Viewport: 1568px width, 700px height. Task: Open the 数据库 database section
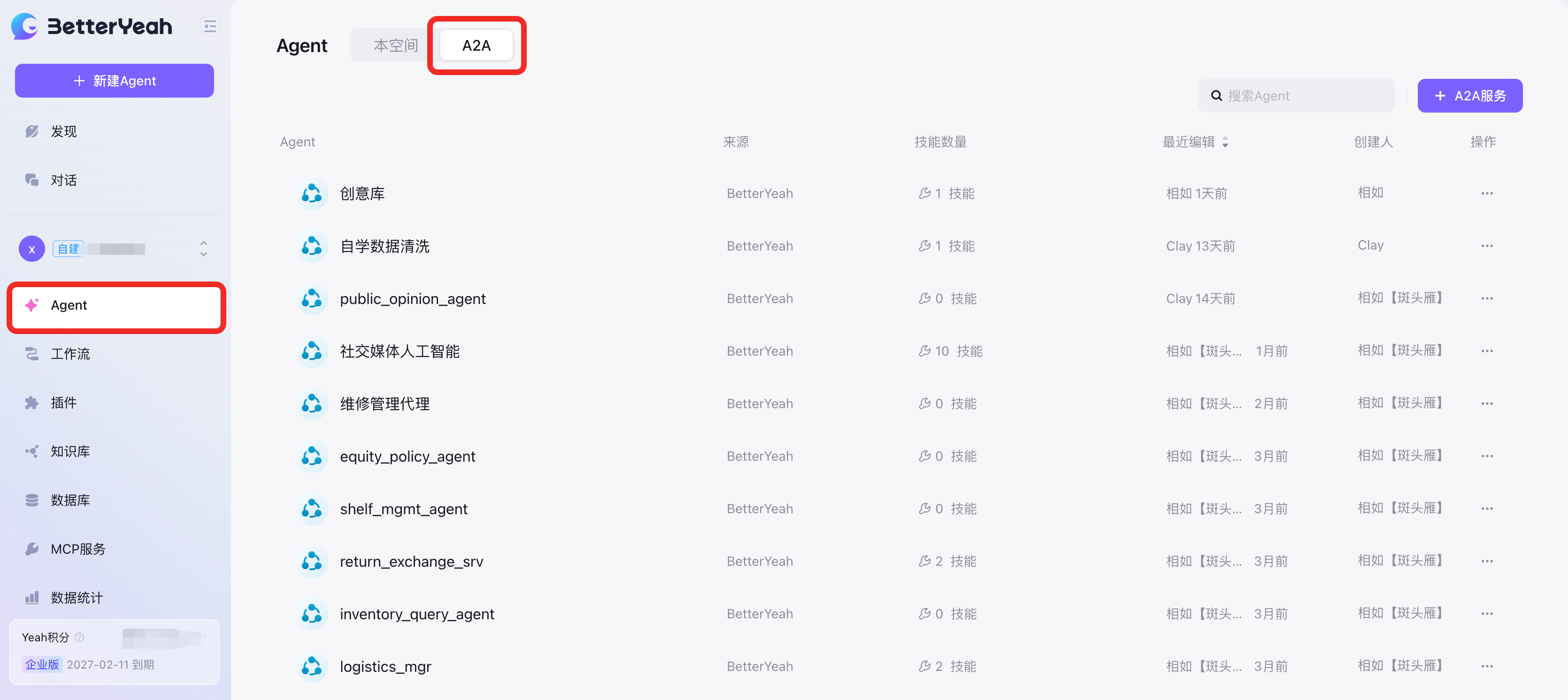click(x=70, y=500)
